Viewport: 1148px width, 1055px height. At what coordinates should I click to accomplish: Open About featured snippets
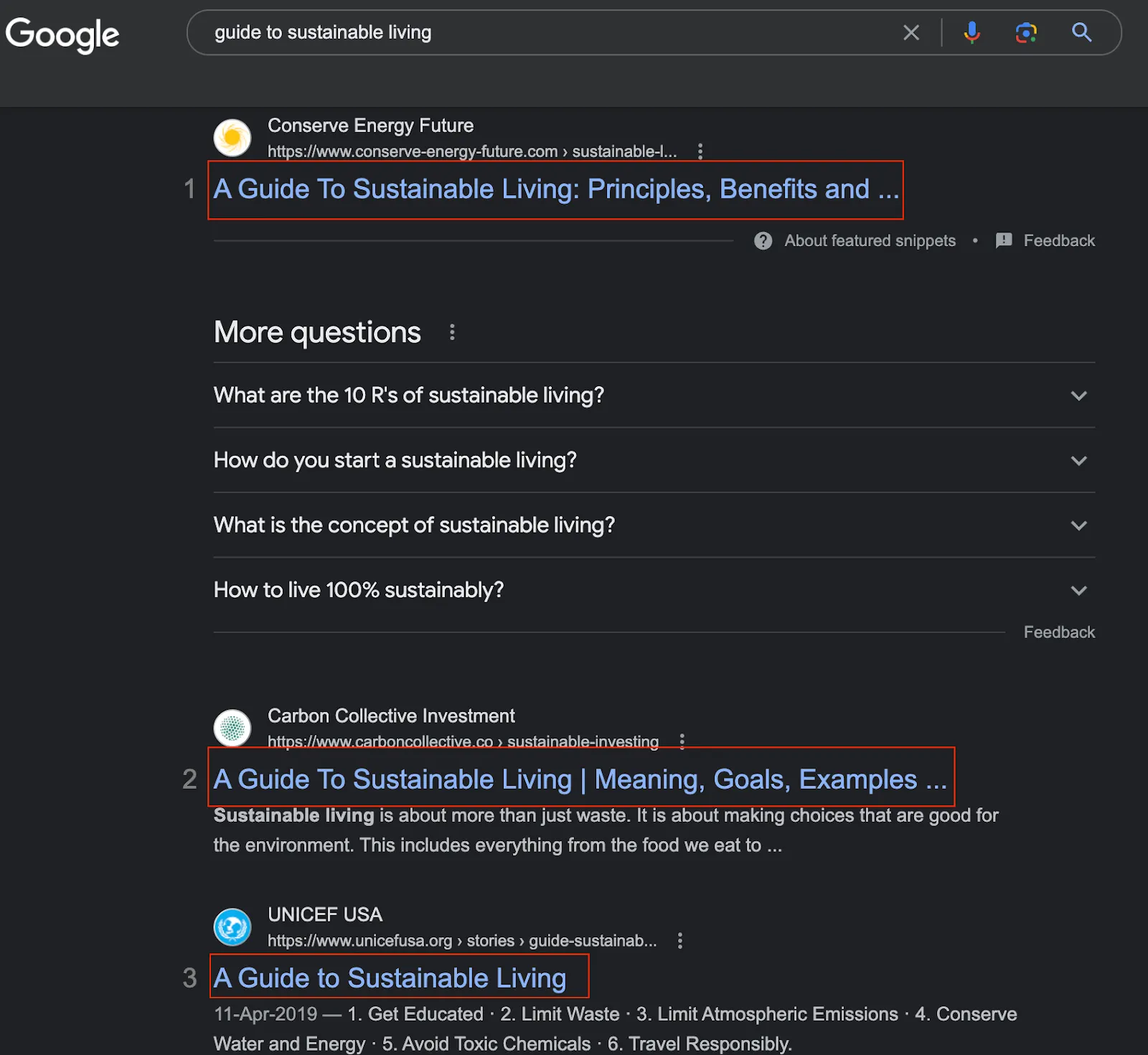click(870, 240)
